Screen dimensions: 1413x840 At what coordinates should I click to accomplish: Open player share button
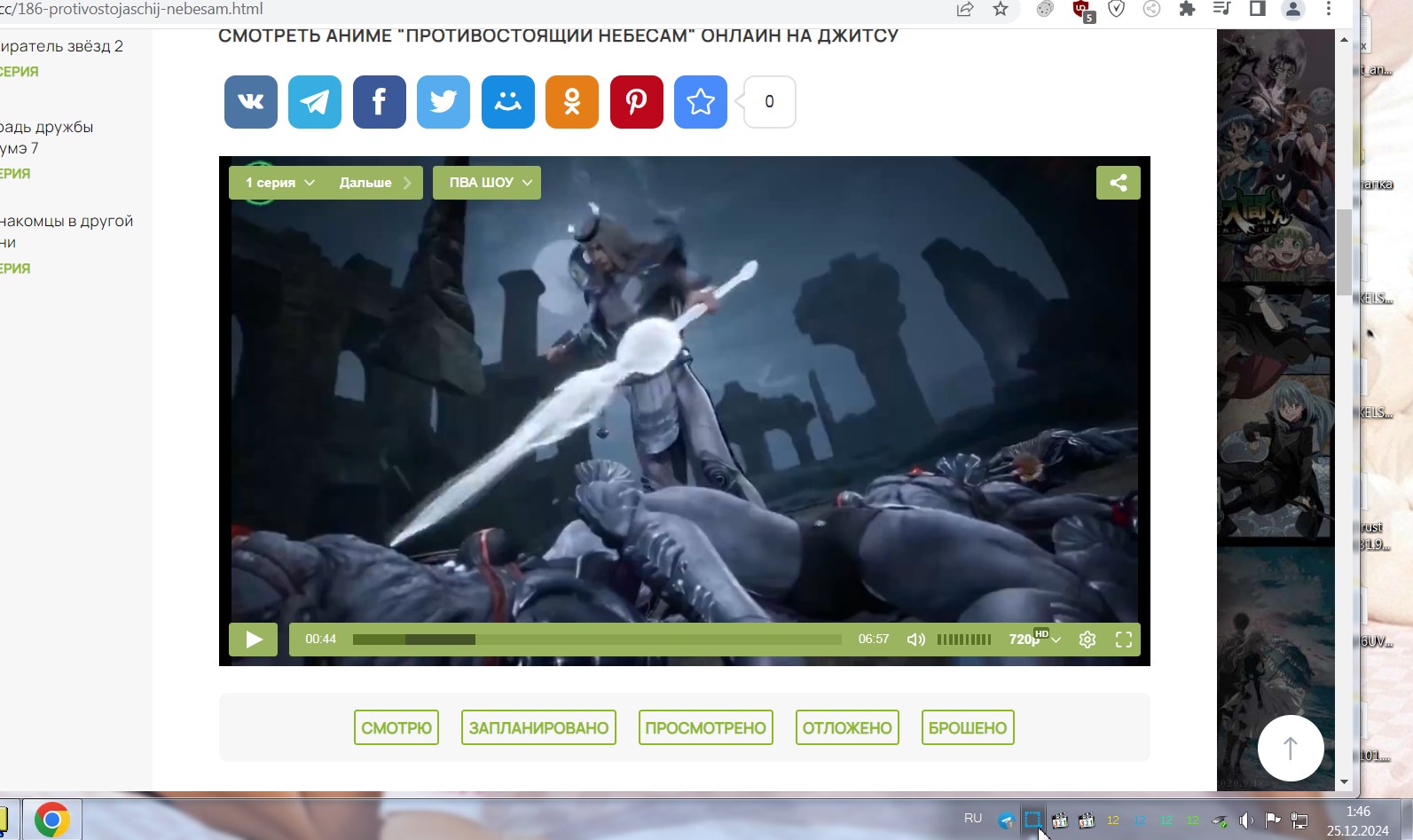point(1118,183)
